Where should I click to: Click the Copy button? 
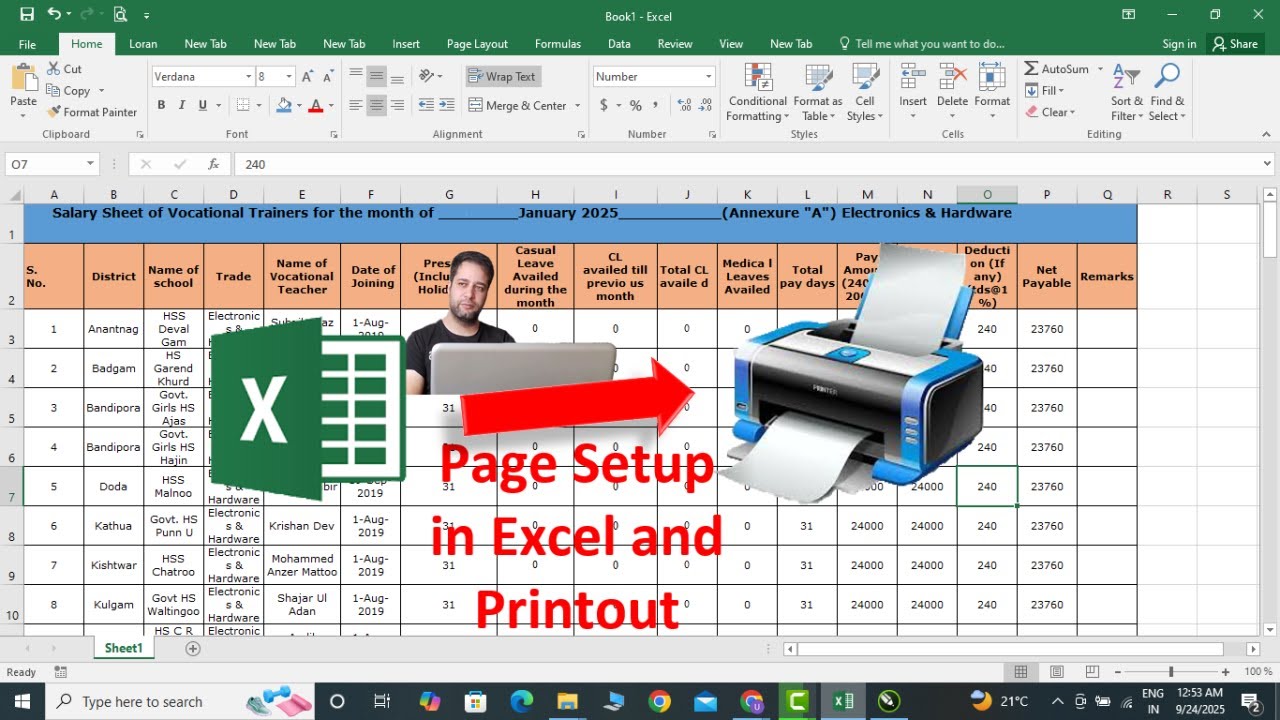(76, 91)
